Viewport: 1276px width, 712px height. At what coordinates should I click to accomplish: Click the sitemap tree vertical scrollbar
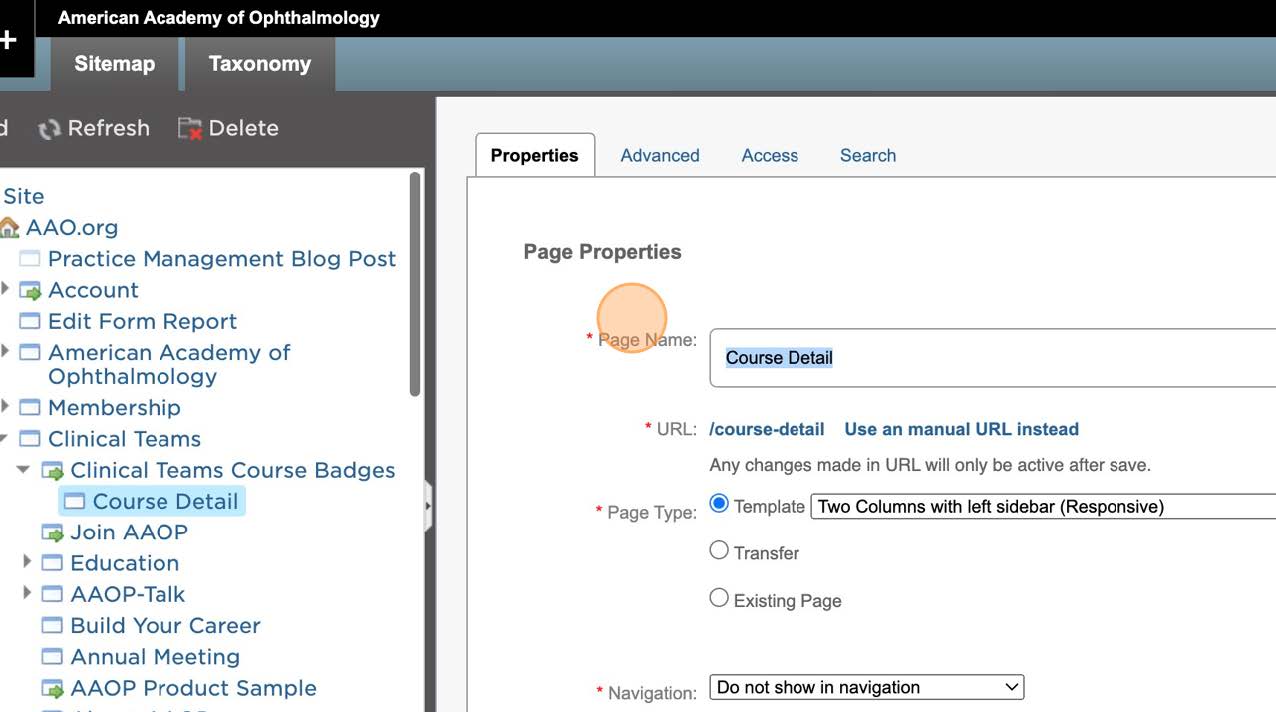415,285
